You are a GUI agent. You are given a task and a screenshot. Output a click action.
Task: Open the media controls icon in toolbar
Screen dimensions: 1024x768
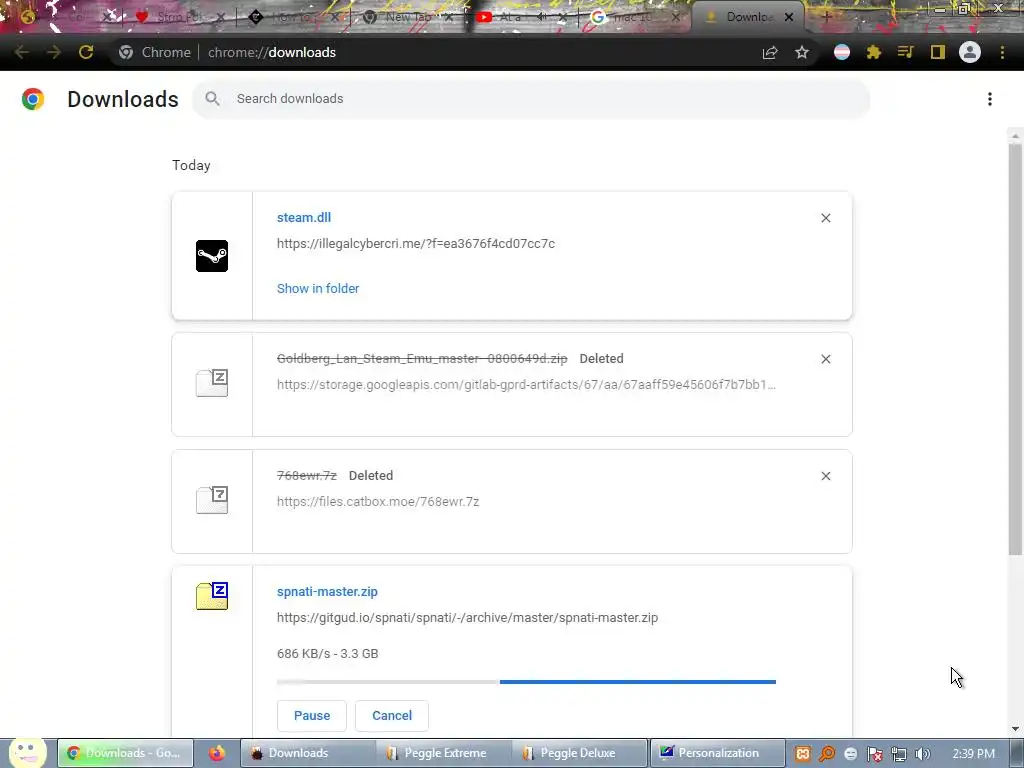[905, 52]
